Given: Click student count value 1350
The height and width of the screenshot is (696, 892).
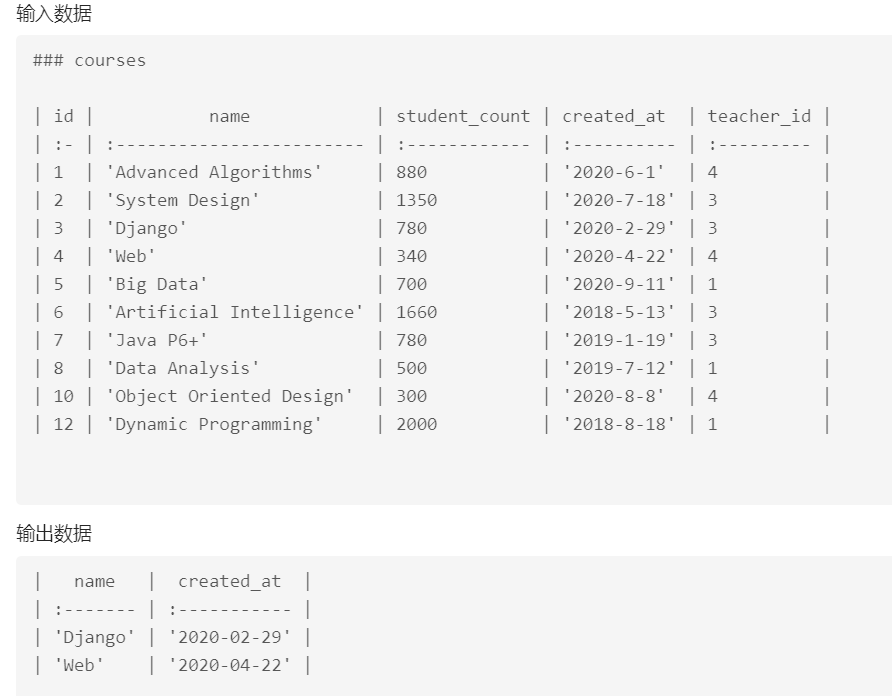Looking at the screenshot, I should 417,200.
